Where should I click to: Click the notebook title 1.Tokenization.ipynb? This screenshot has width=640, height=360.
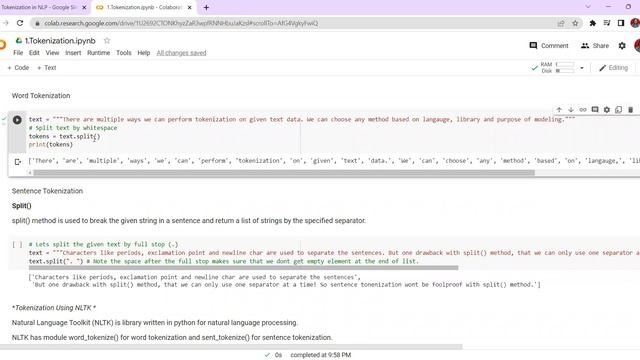coord(60,41)
